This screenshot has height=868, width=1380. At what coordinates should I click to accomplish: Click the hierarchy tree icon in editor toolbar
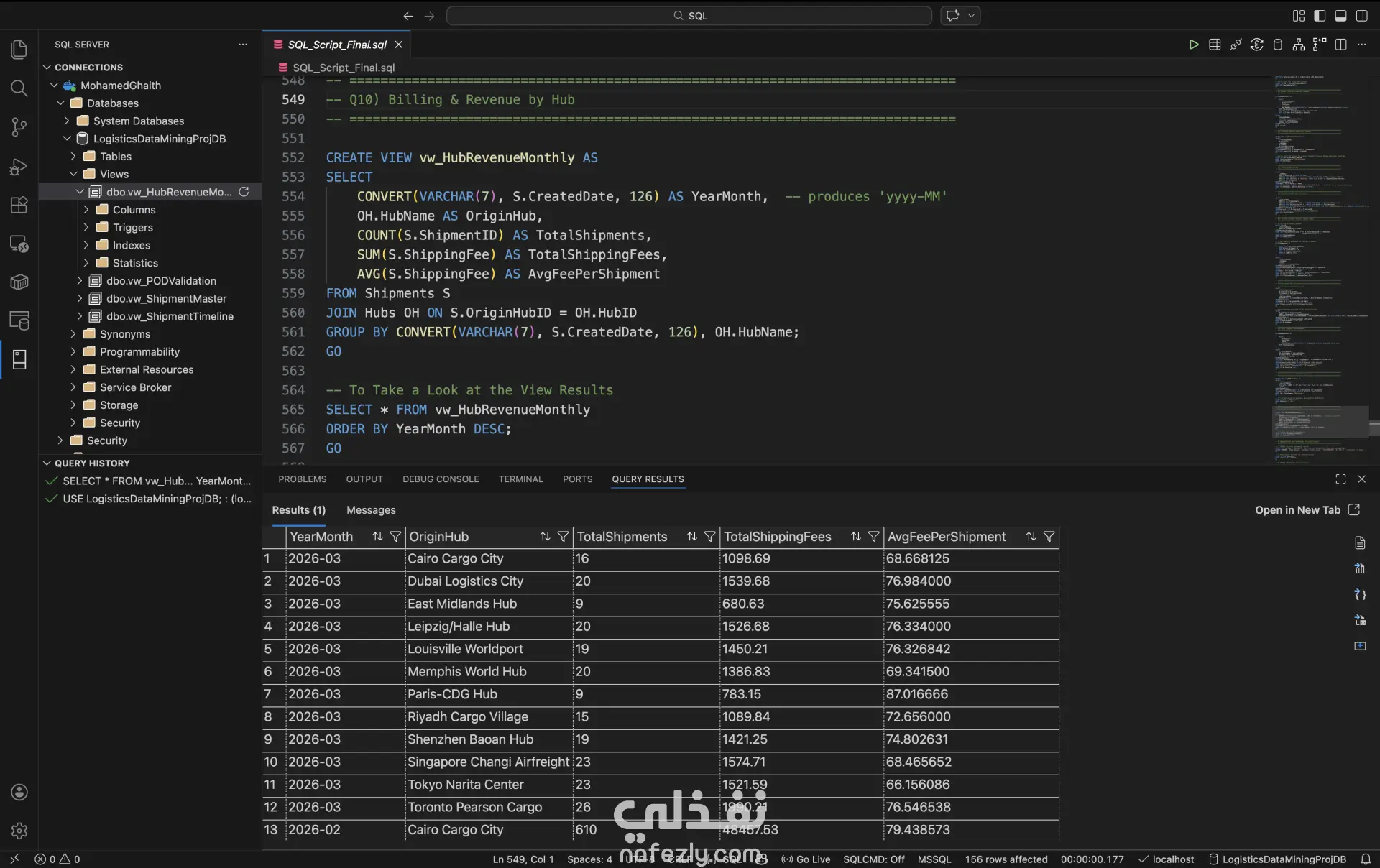coord(1298,45)
